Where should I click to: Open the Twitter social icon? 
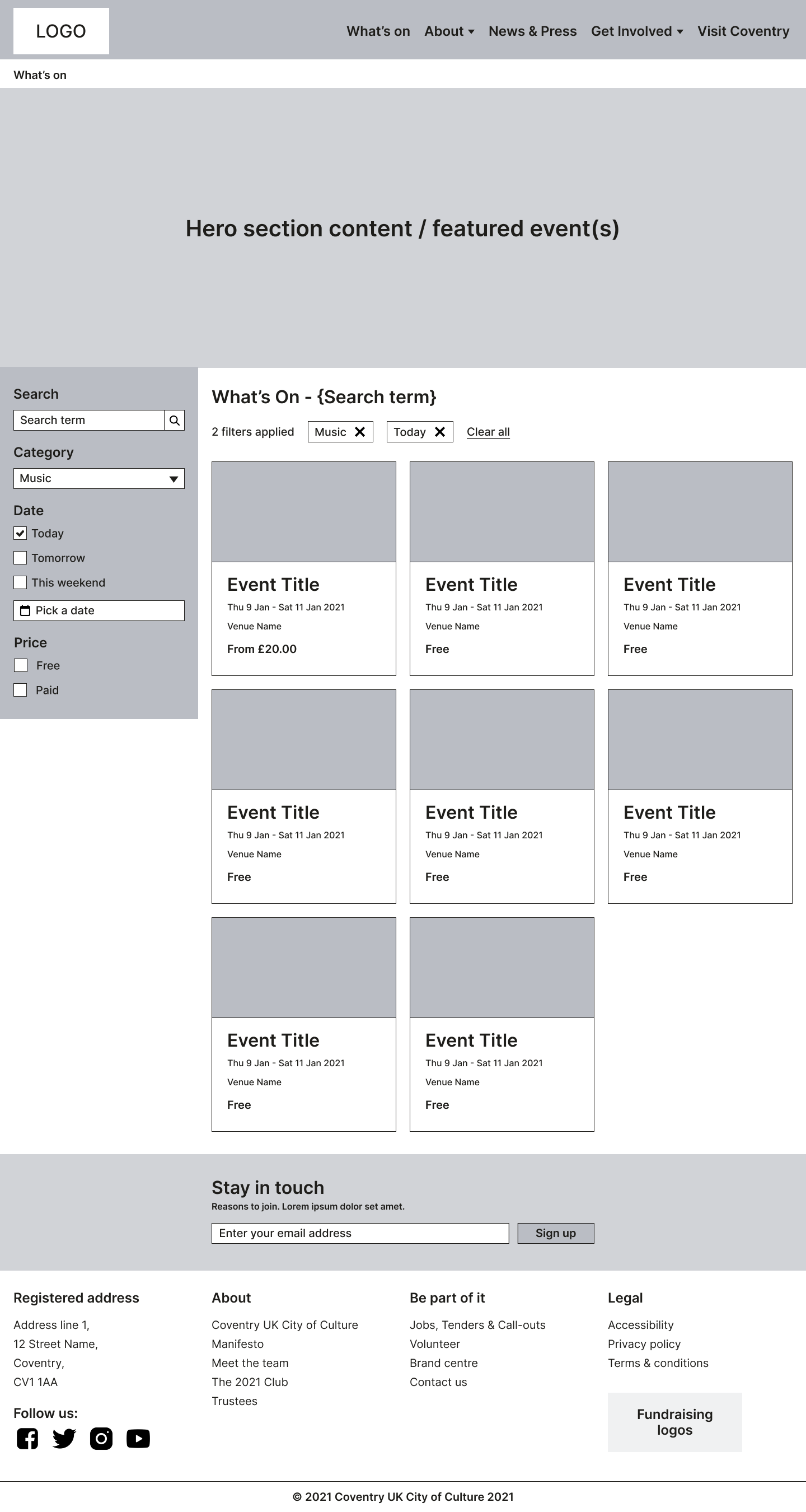click(64, 1438)
